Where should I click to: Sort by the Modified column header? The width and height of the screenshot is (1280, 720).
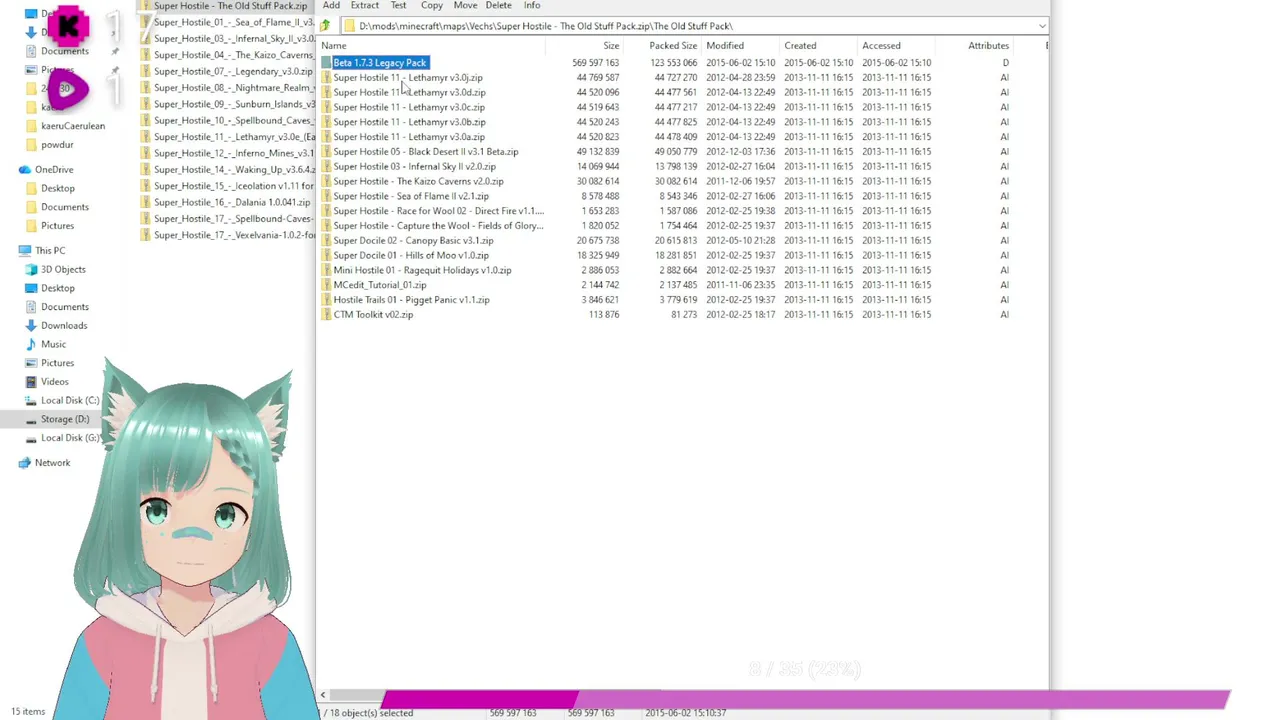pyautogui.click(x=725, y=46)
